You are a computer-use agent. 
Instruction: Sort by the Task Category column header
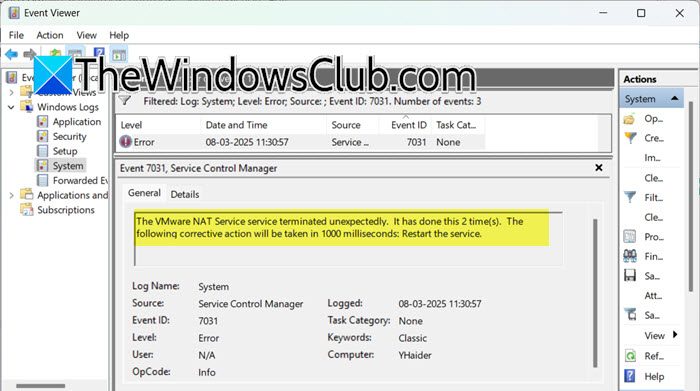tap(458, 125)
